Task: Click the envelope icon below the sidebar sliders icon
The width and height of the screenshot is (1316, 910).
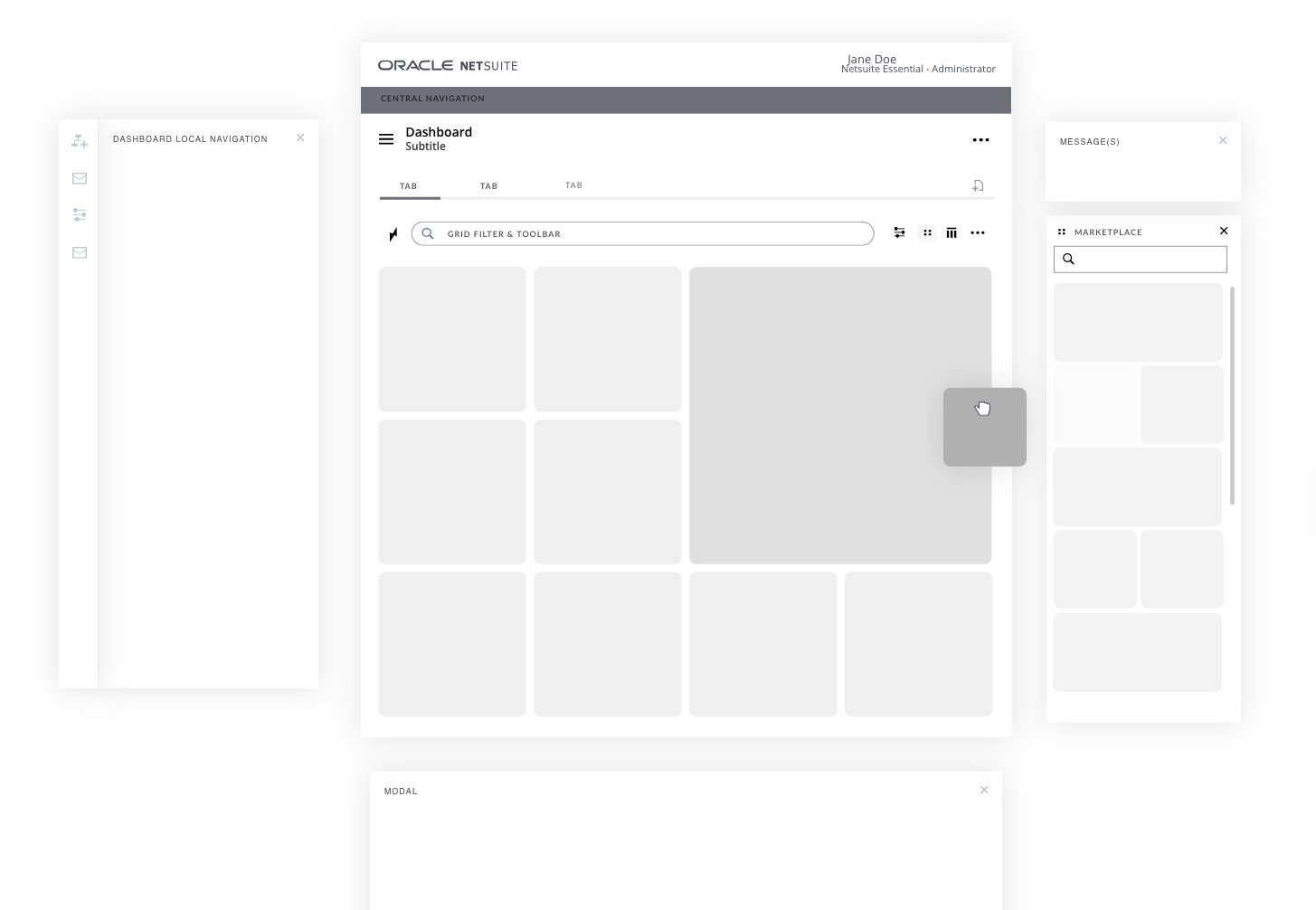Action: 80,252
